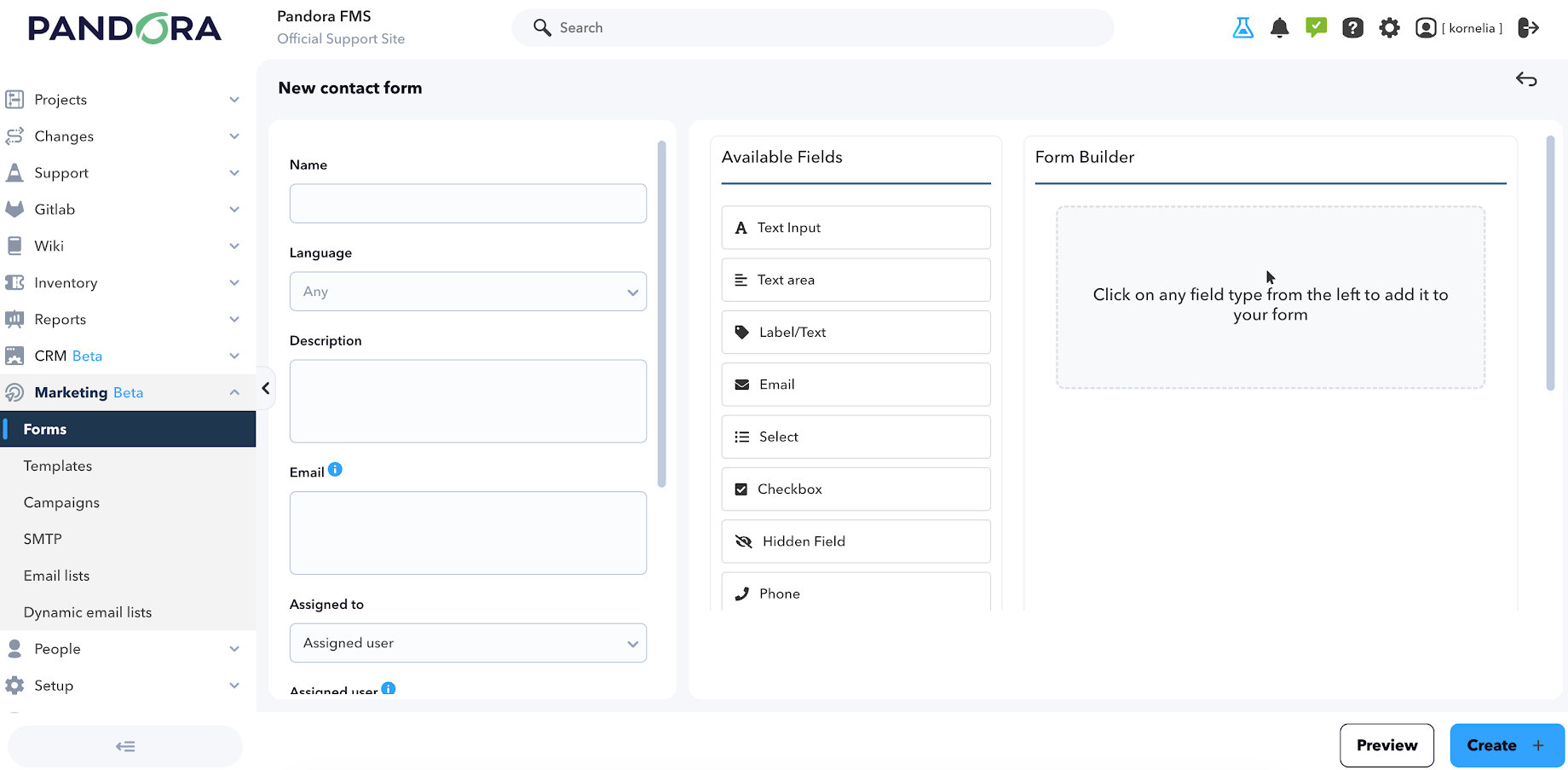This screenshot has width=1568, height=770.
Task: Expand the Changes menu chevron
Action: [x=234, y=136]
